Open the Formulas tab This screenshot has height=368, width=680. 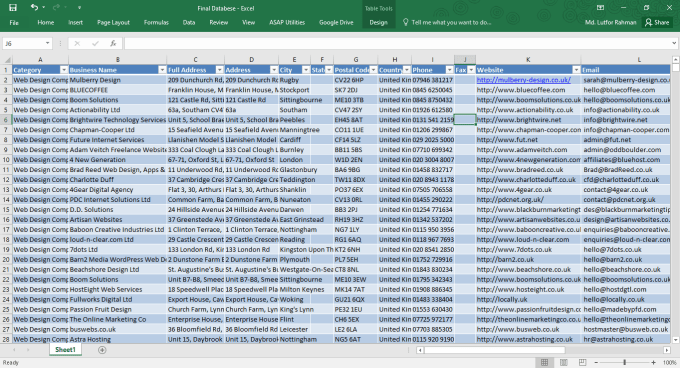point(156,23)
